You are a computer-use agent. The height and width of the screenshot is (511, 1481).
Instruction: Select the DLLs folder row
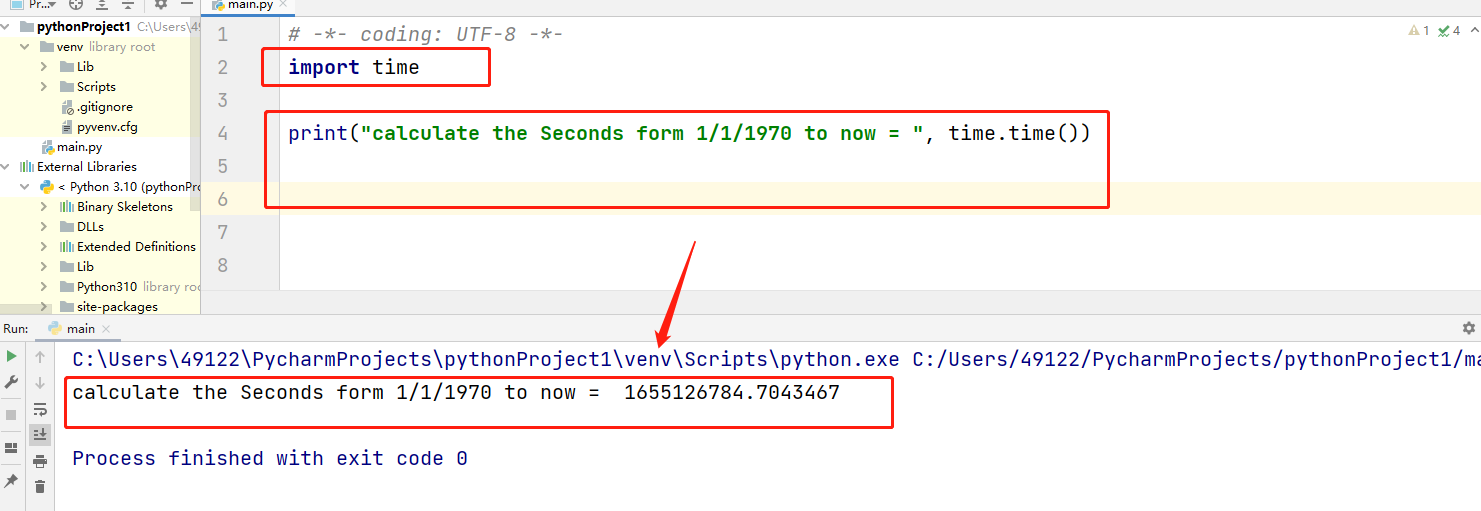(100, 227)
